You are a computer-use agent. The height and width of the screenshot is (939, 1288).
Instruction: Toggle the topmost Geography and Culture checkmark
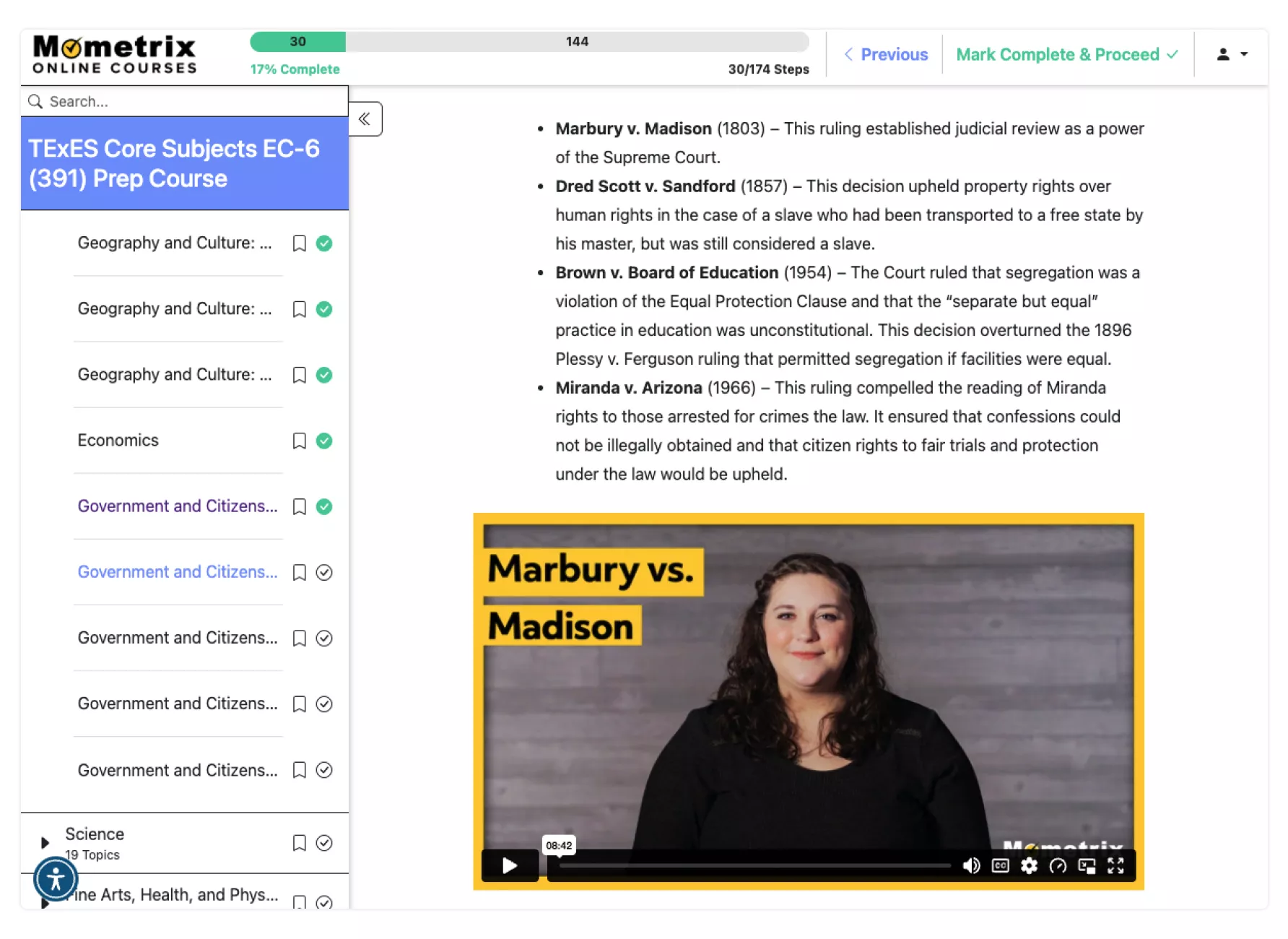[x=324, y=243]
